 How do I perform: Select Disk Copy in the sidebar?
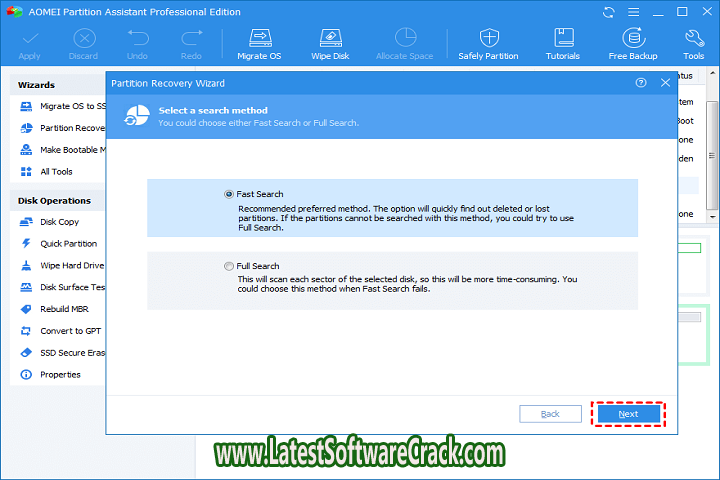(59, 222)
